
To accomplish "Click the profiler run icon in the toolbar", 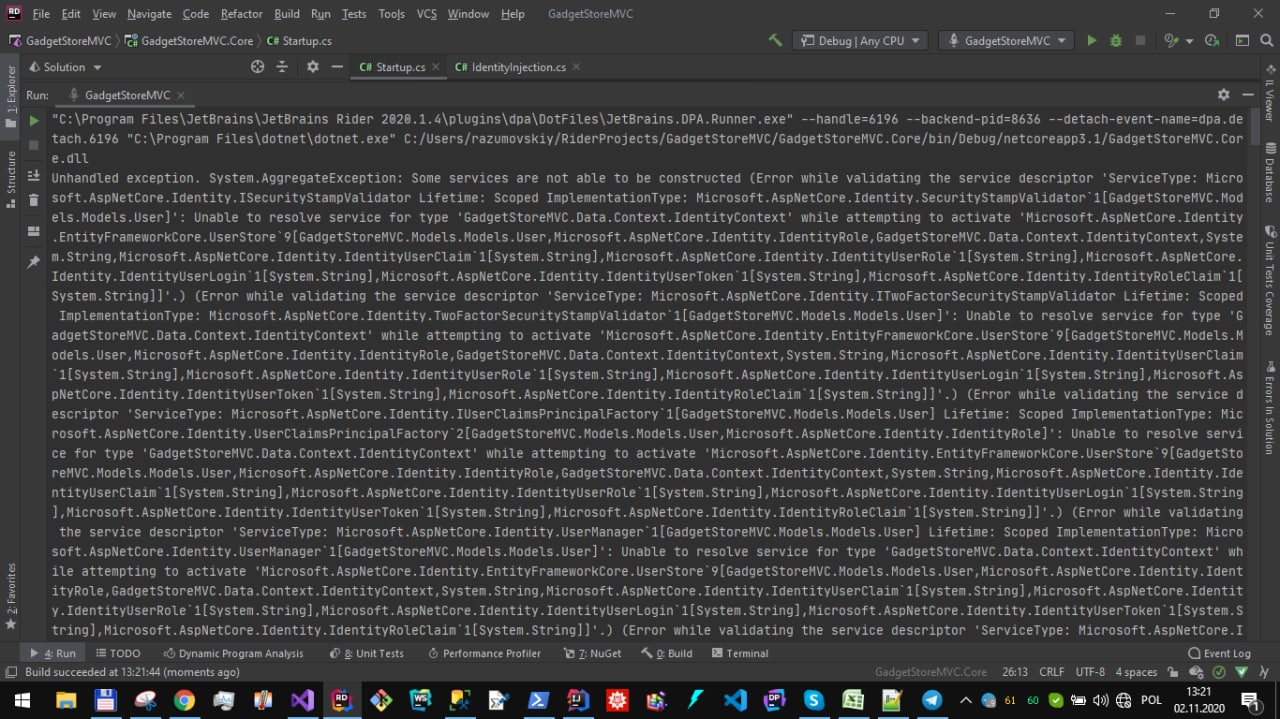I will [1212, 41].
